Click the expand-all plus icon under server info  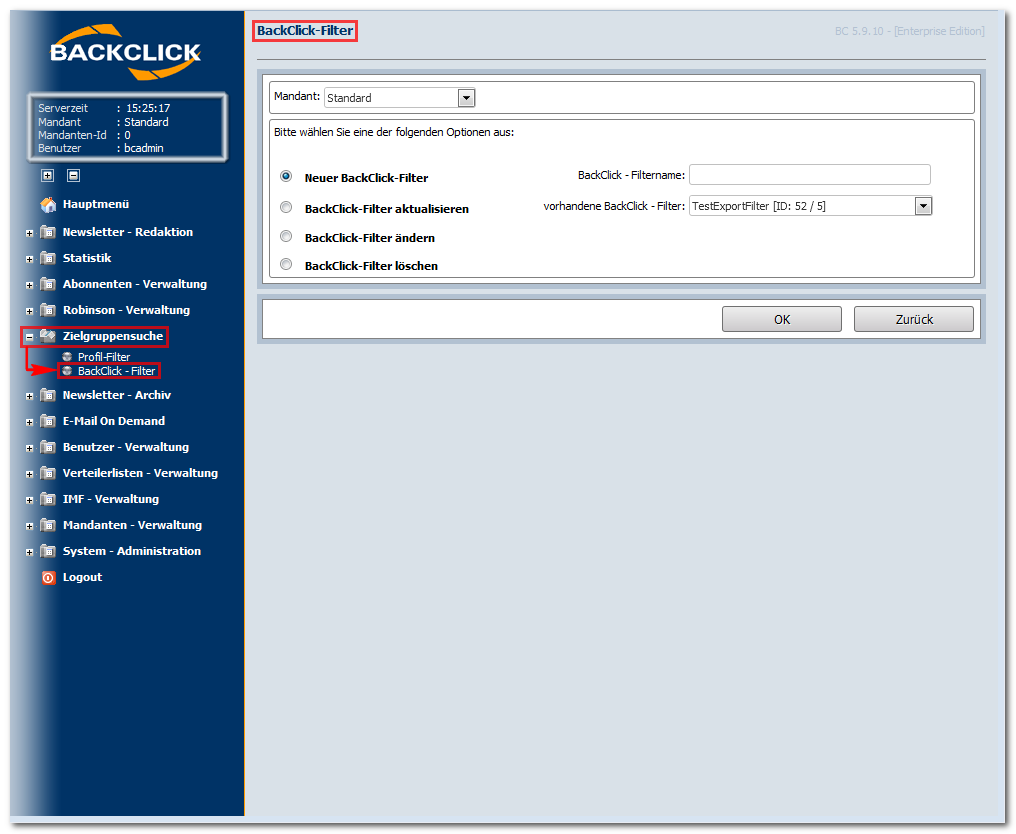[47, 176]
